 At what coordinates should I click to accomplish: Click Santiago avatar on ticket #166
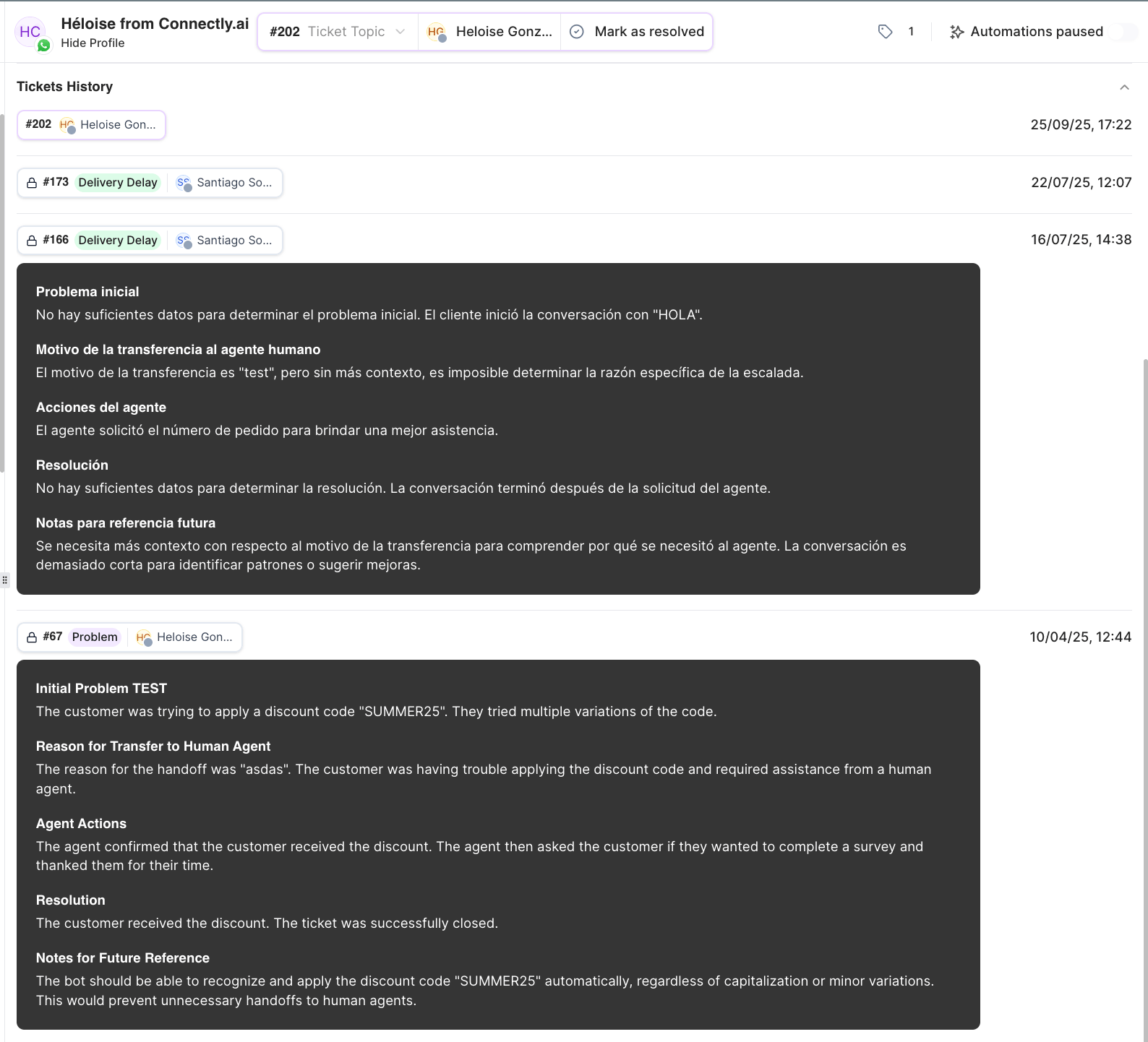tap(184, 241)
